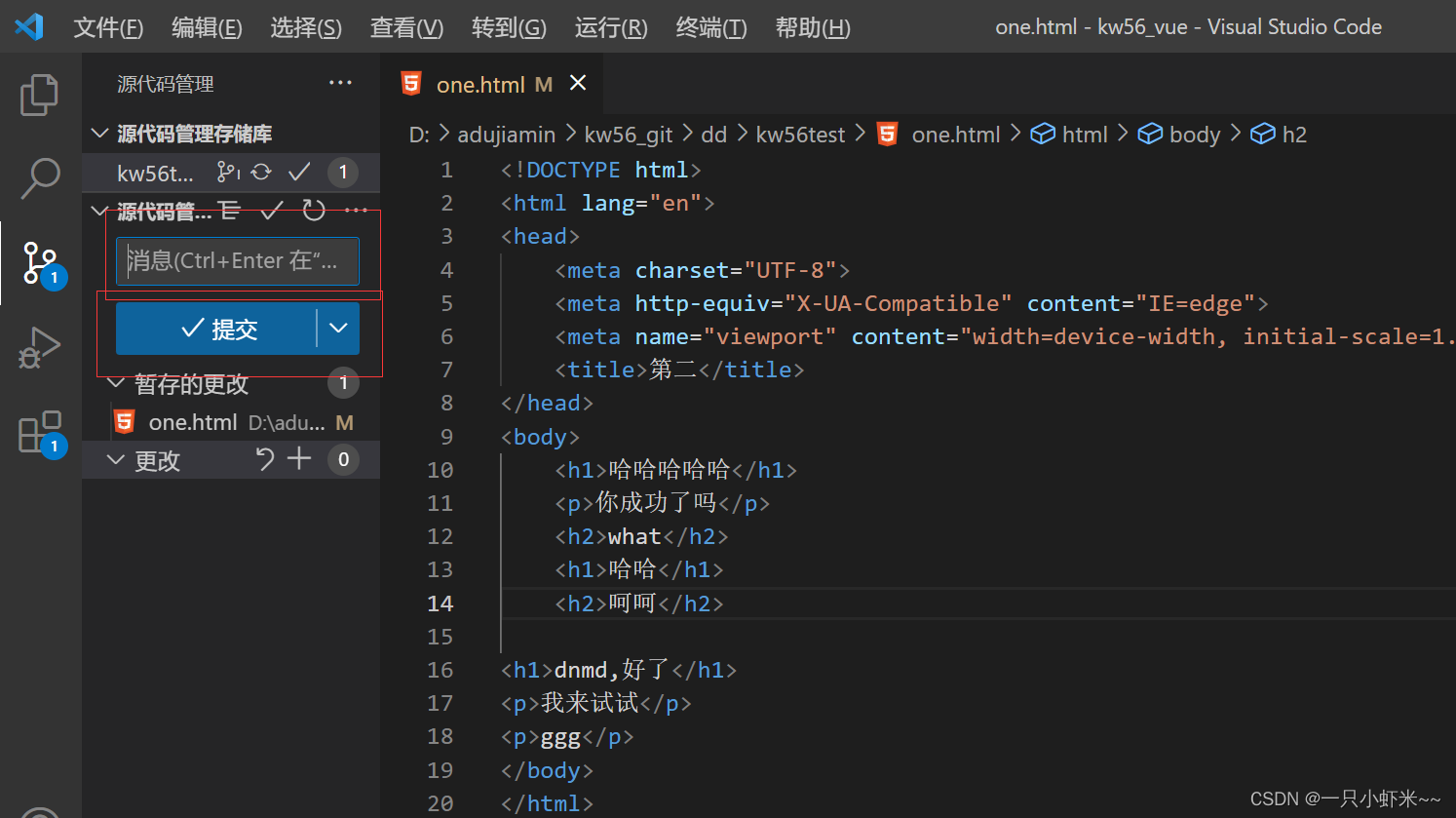
Task: Collapse the 源代码管理 section chevron
Action: 99,210
